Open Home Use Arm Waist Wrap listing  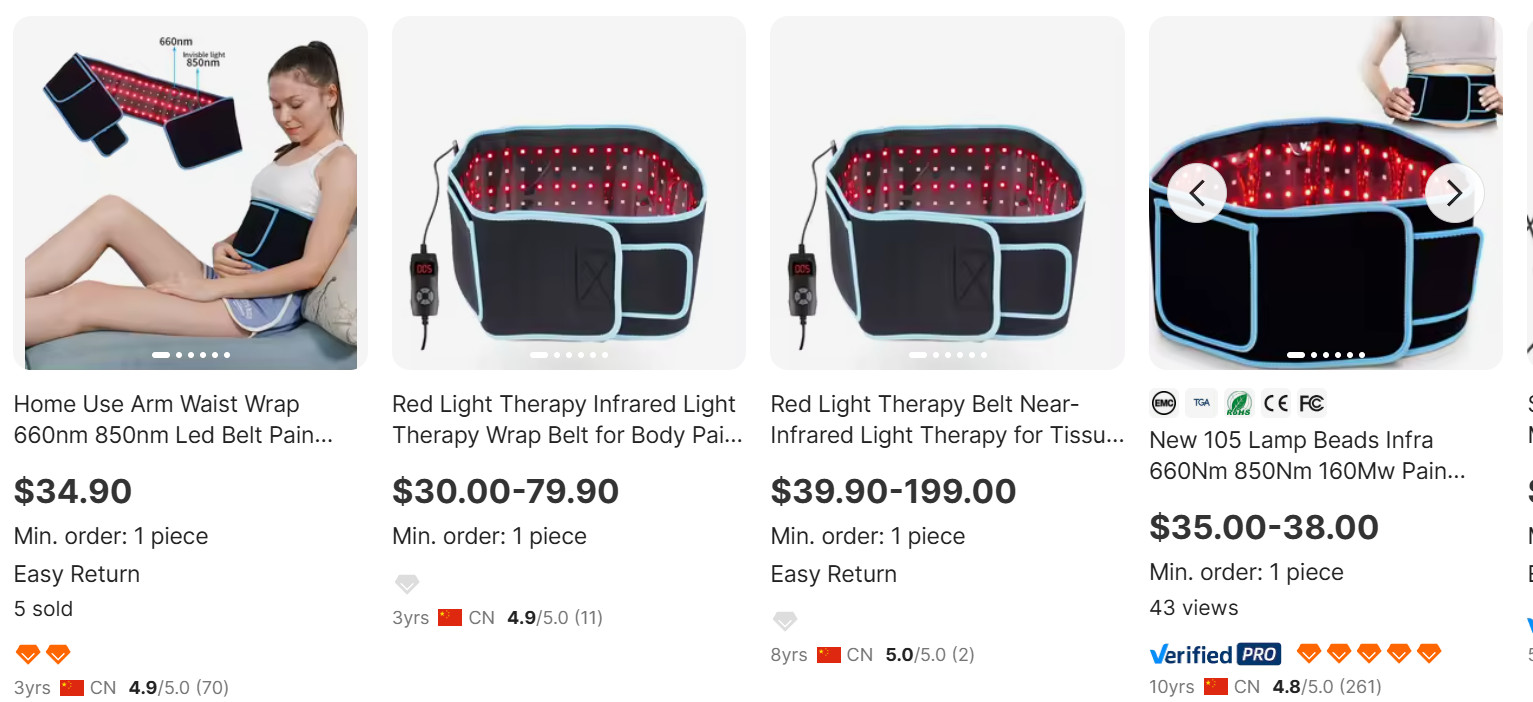pyautogui.click(x=172, y=420)
